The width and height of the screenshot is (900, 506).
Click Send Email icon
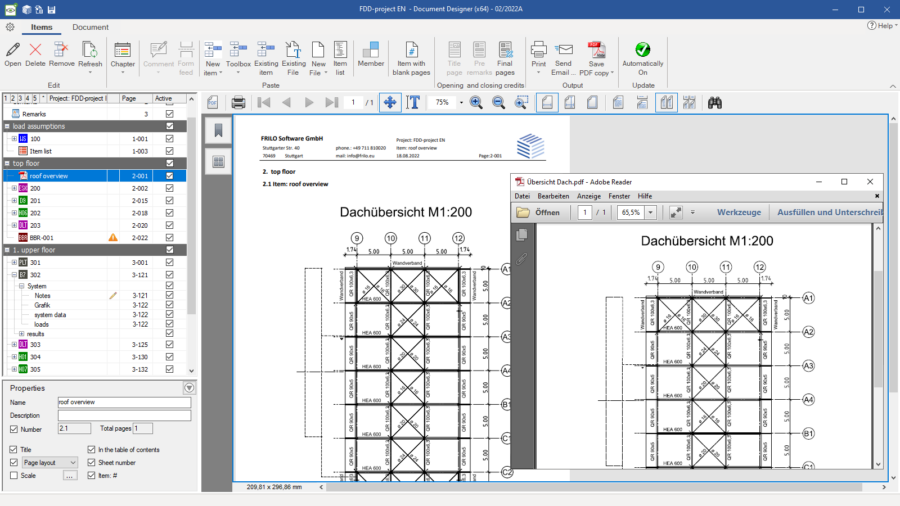564,50
